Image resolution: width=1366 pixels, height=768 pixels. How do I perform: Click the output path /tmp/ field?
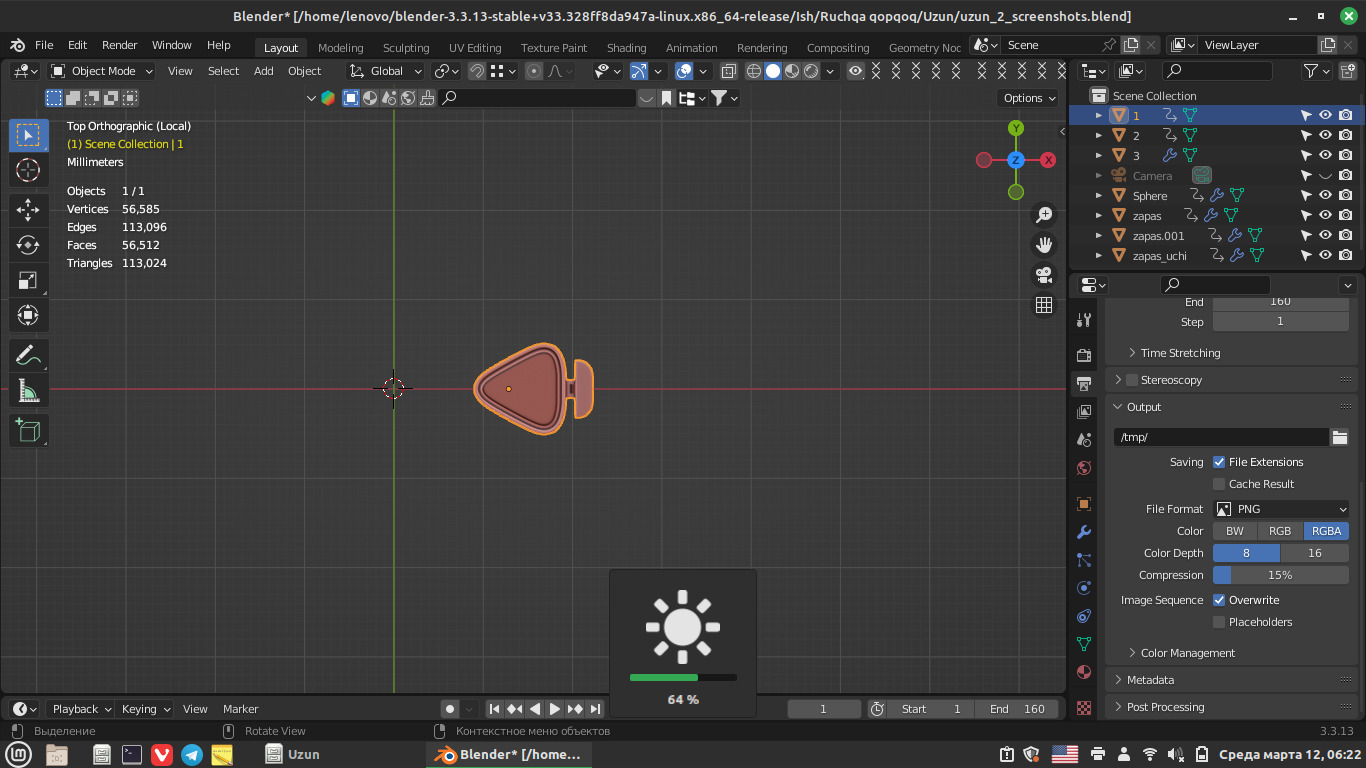(x=1221, y=437)
